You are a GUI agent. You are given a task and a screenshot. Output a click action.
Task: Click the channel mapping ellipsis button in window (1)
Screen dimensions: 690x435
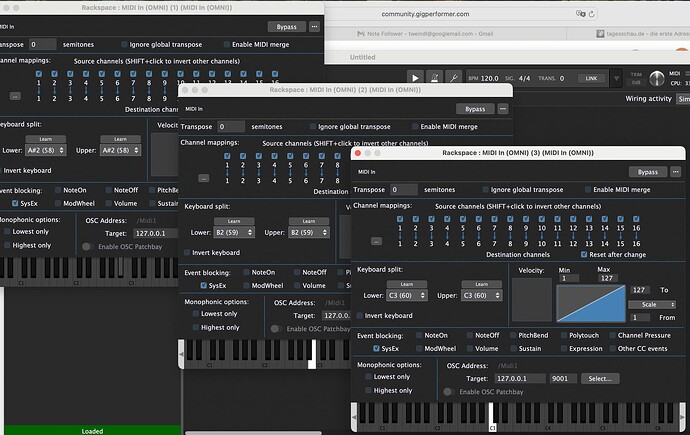(x=15, y=96)
